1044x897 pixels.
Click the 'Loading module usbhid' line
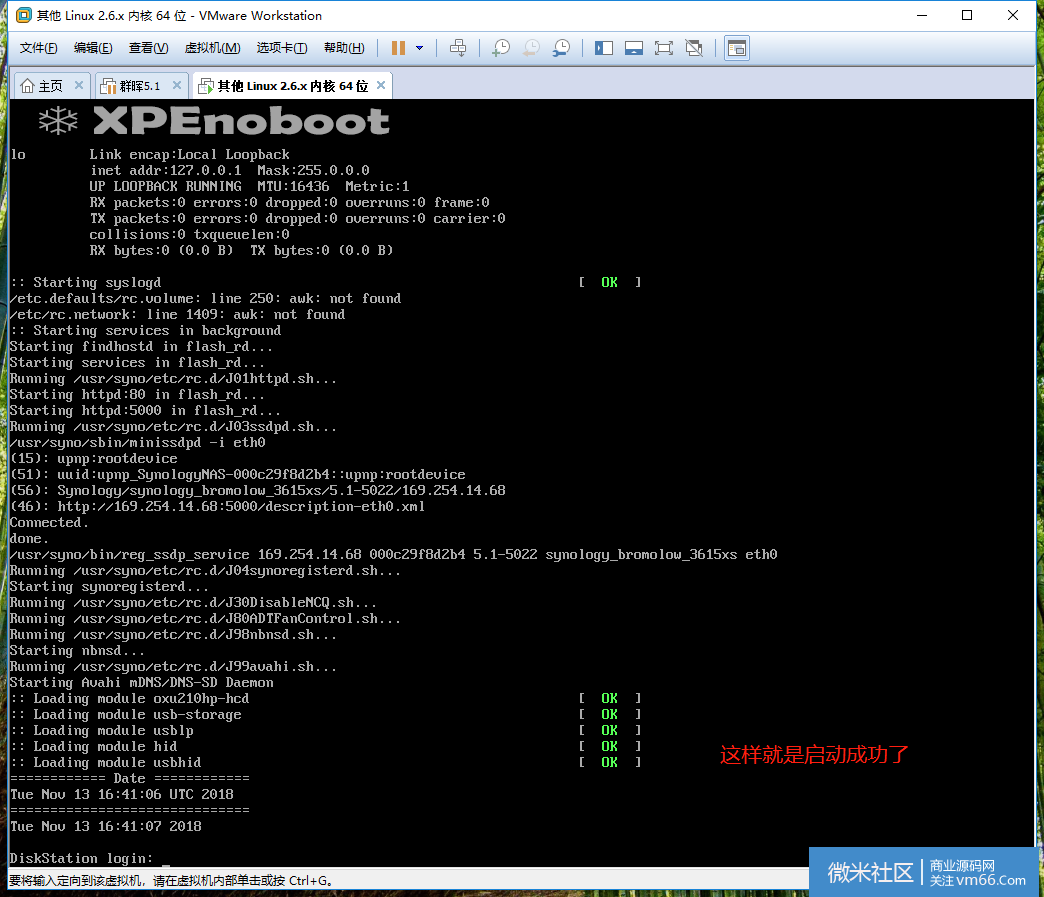pyautogui.click(x=105, y=762)
